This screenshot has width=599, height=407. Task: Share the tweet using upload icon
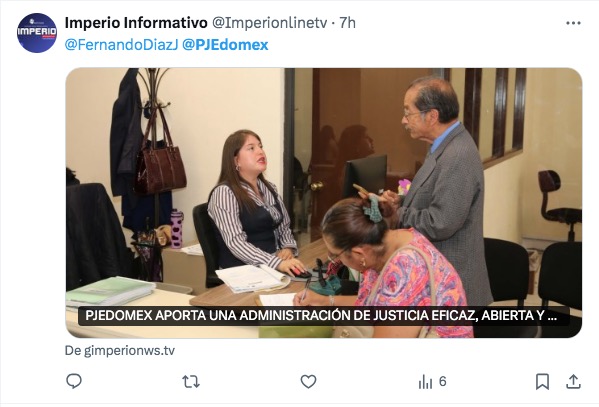tap(573, 381)
